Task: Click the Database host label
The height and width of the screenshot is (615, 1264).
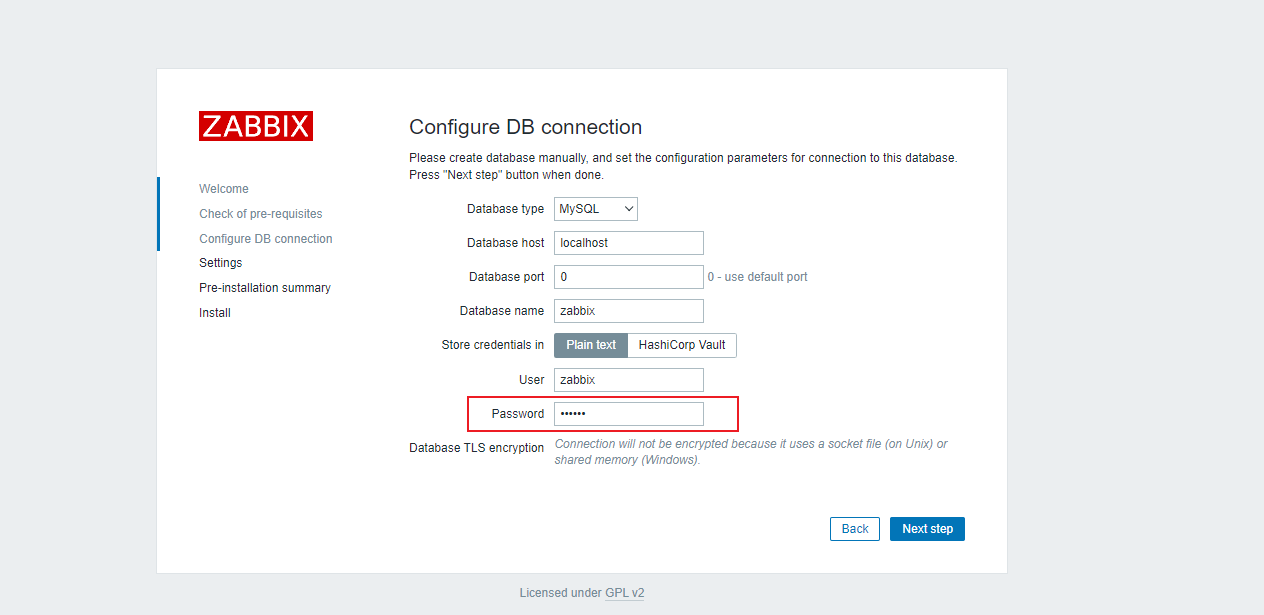Action: tap(506, 243)
